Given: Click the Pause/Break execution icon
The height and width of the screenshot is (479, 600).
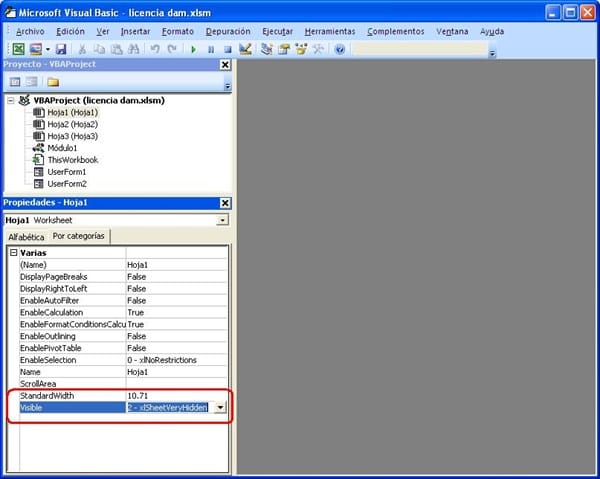Looking at the screenshot, I should (211, 49).
